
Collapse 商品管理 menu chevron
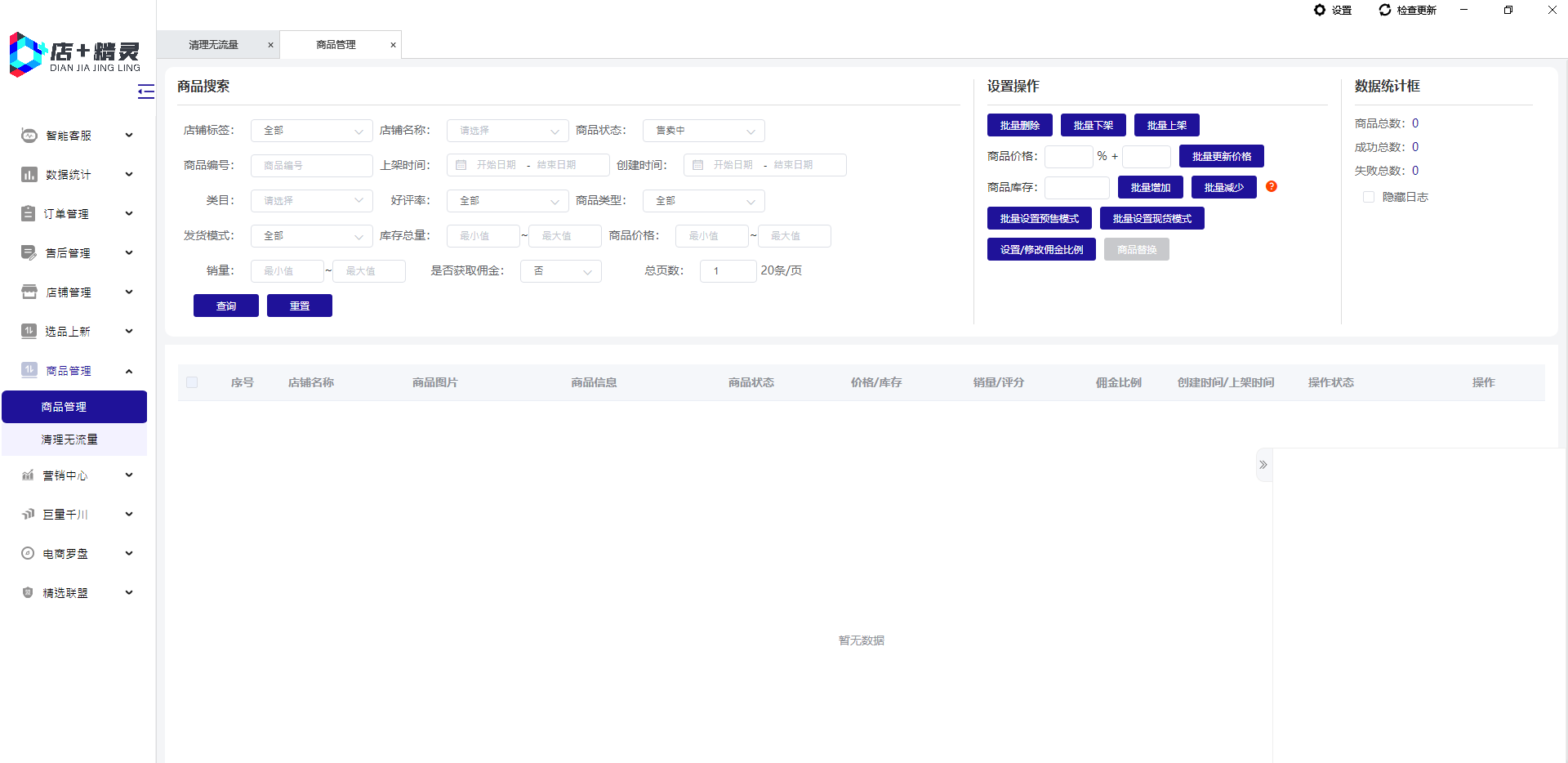tap(129, 371)
